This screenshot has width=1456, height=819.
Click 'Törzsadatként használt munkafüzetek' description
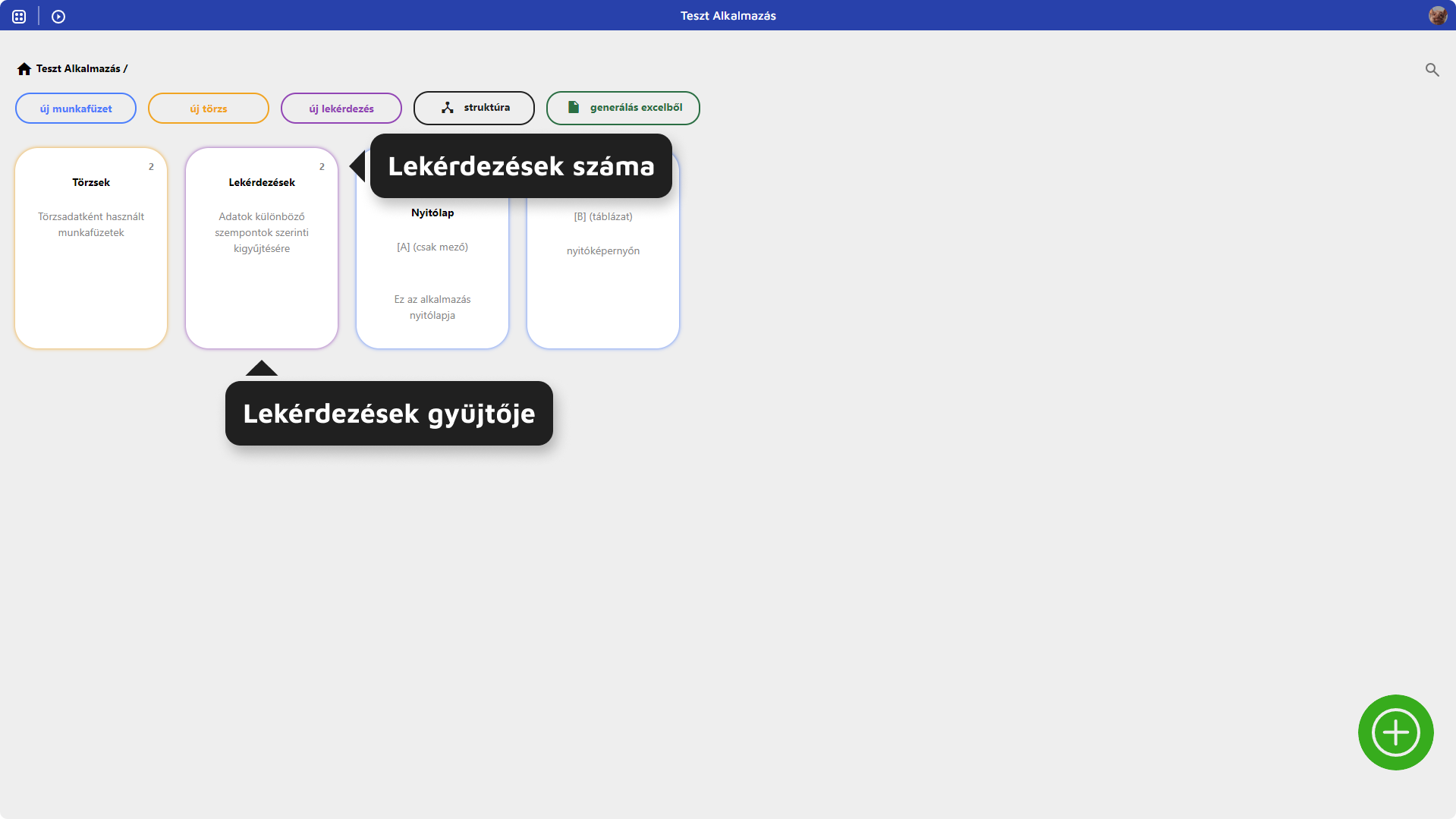point(91,225)
